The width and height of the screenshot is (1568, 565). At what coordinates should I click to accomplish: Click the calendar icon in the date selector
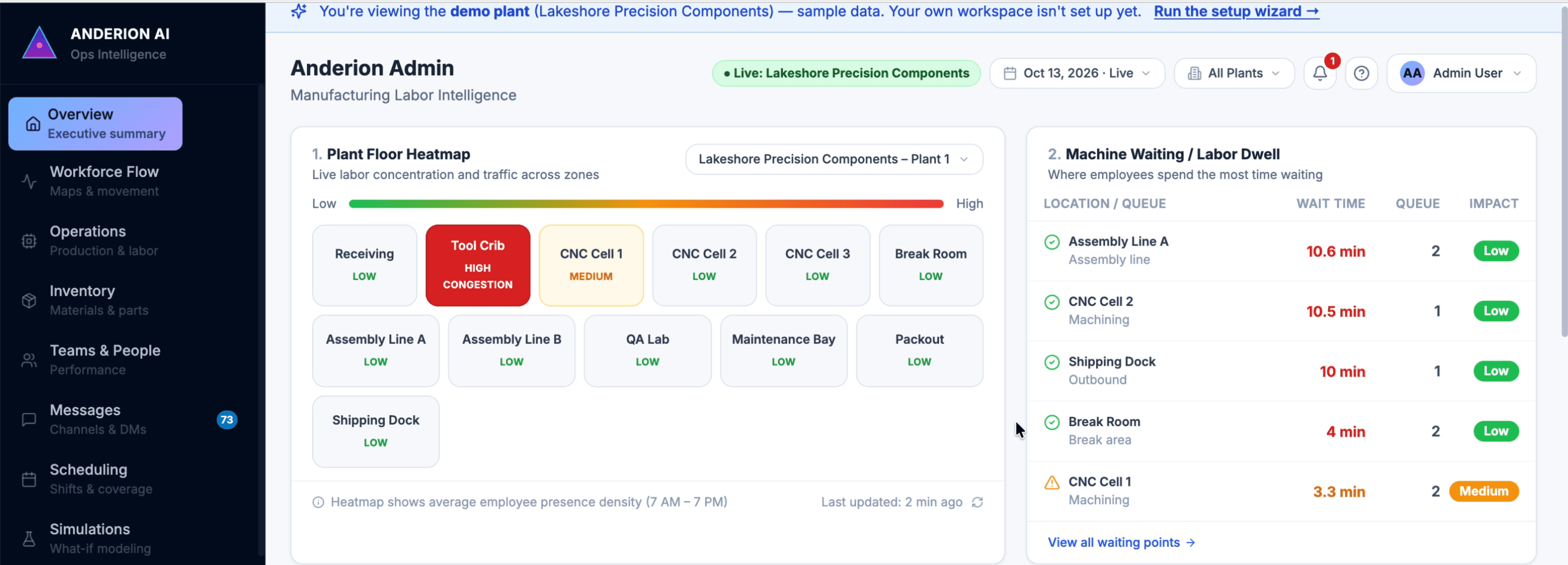click(x=1010, y=74)
